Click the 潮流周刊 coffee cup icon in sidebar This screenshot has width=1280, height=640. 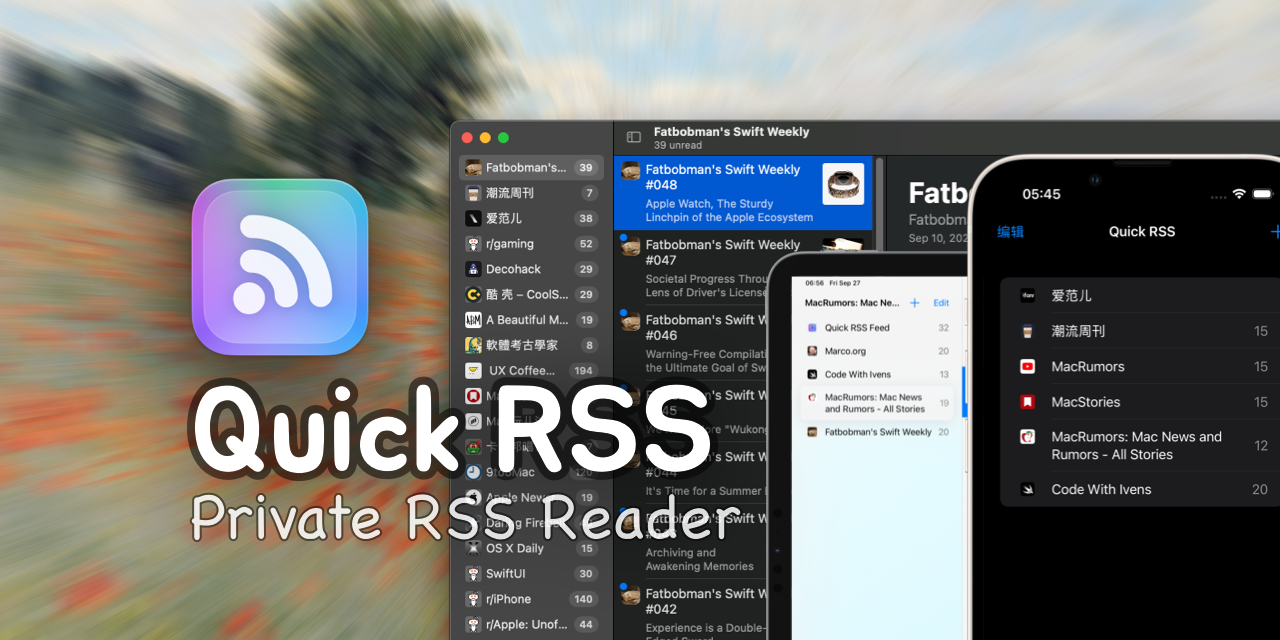pyautogui.click(x=473, y=193)
